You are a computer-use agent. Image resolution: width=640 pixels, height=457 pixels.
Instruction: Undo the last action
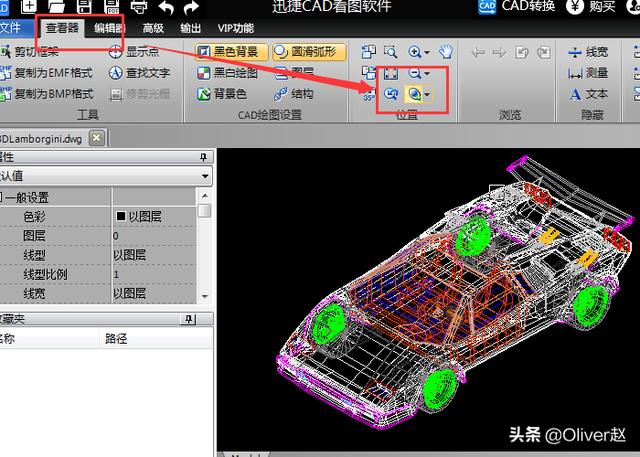(166, 7)
